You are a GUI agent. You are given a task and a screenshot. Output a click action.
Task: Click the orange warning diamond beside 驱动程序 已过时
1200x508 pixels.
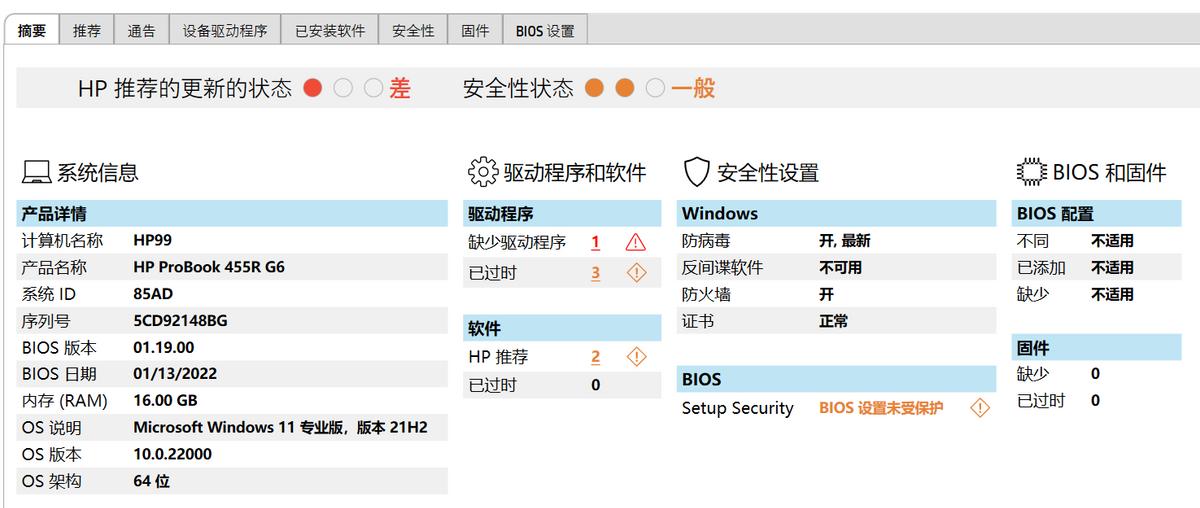click(x=636, y=273)
